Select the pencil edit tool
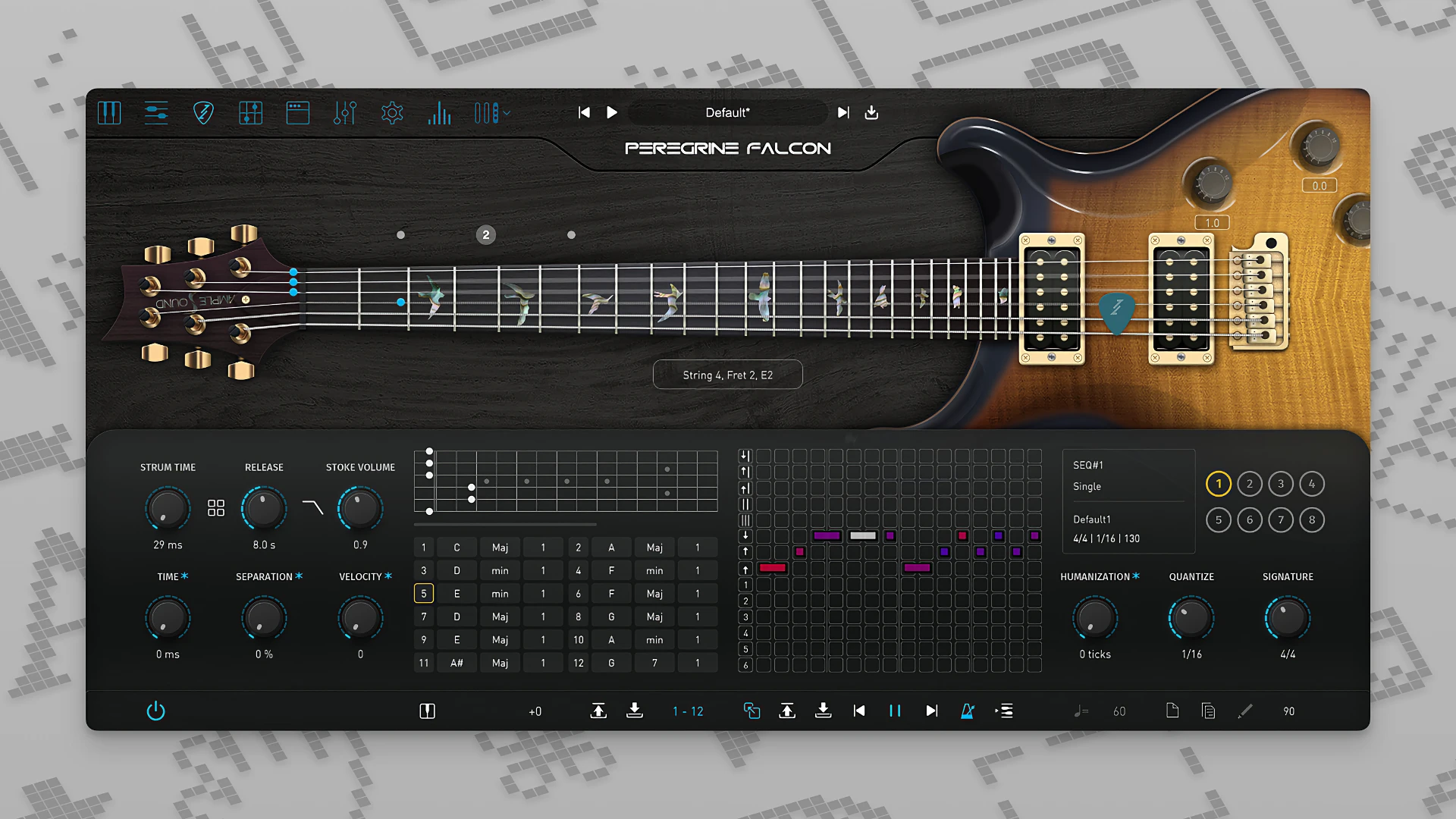The image size is (1456, 819). tap(1245, 711)
